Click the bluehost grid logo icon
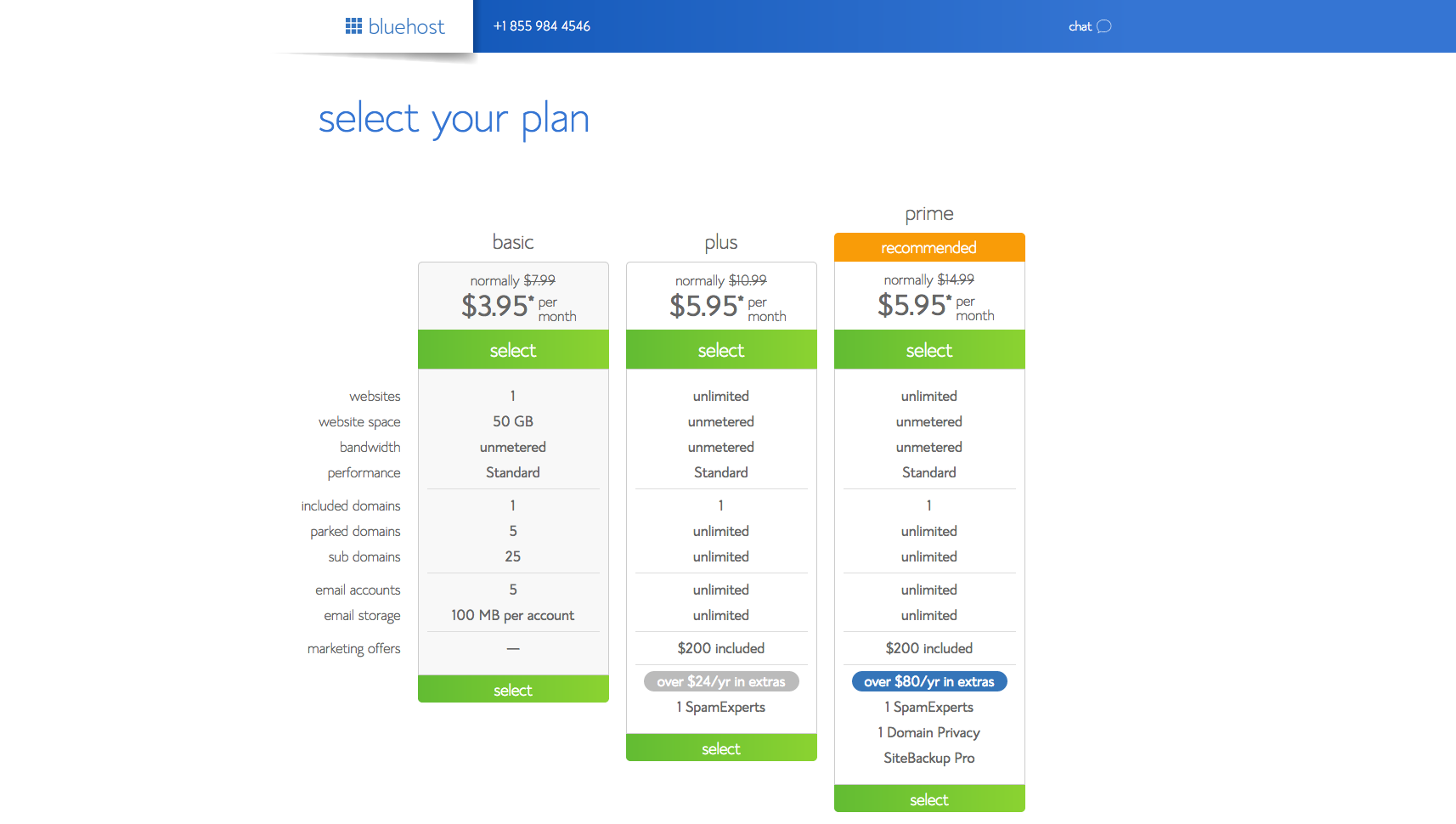 (353, 26)
